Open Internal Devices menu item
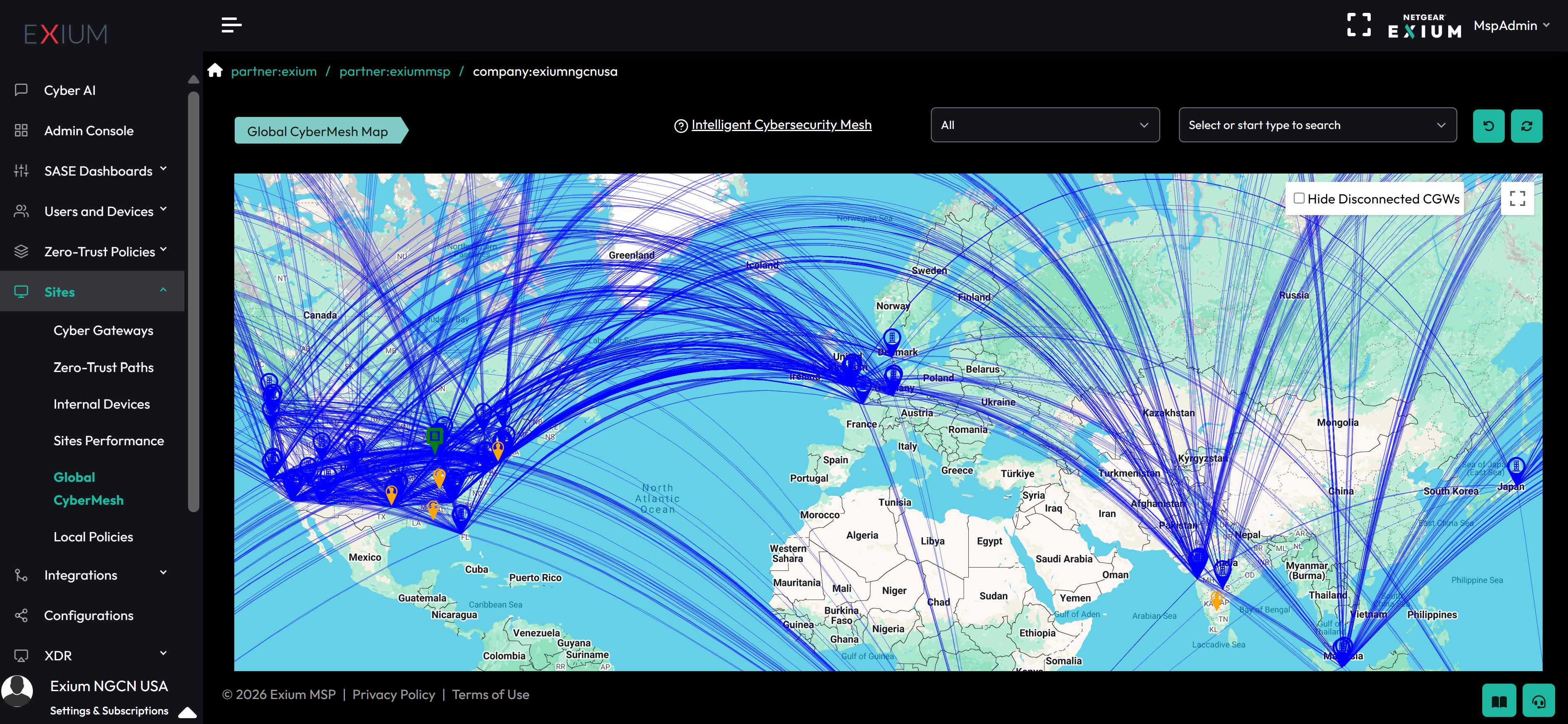Screen dimensions: 1568x724 [x=102, y=404]
